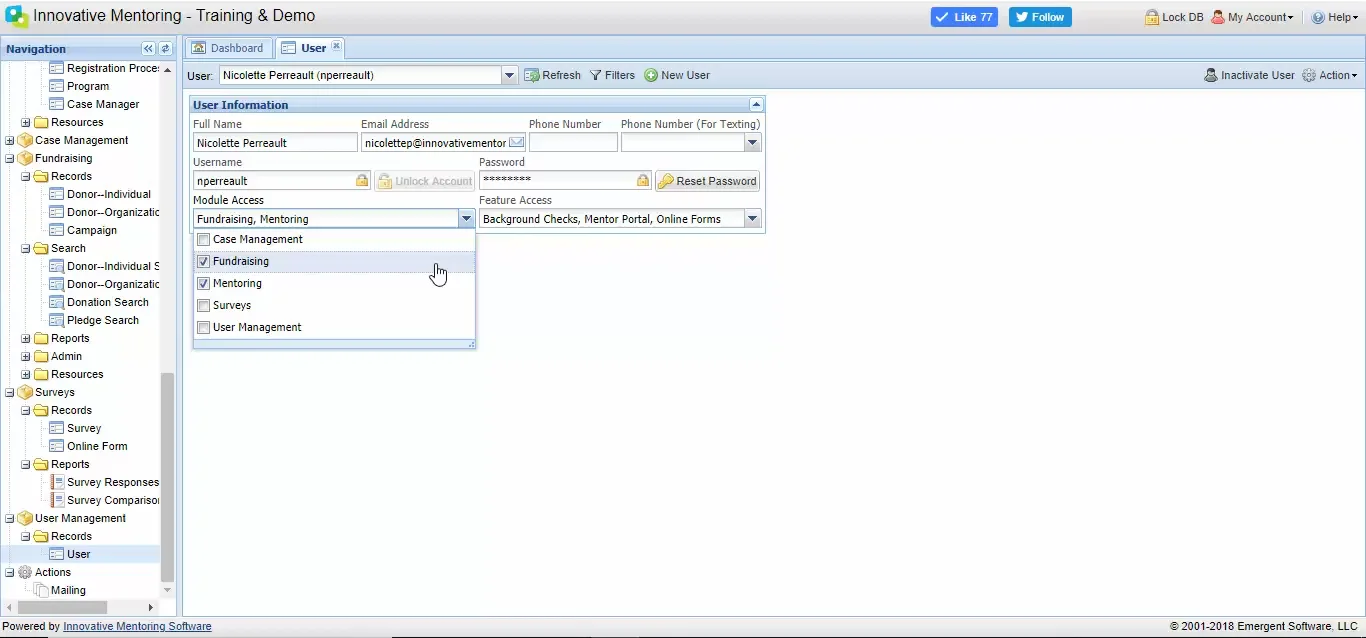Viewport: 1366px width, 638px height.
Task: Refresh the Navigation tree icon
Action: click(165, 48)
